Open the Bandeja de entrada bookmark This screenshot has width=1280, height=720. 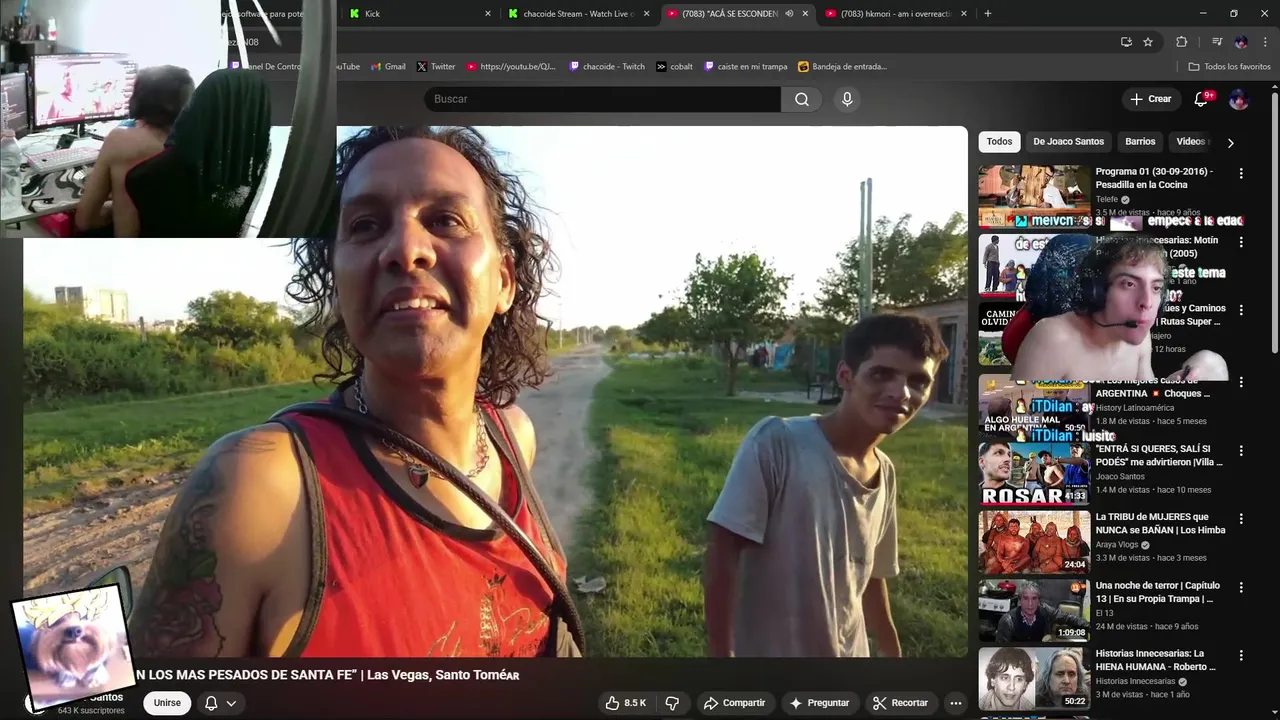pos(842,67)
